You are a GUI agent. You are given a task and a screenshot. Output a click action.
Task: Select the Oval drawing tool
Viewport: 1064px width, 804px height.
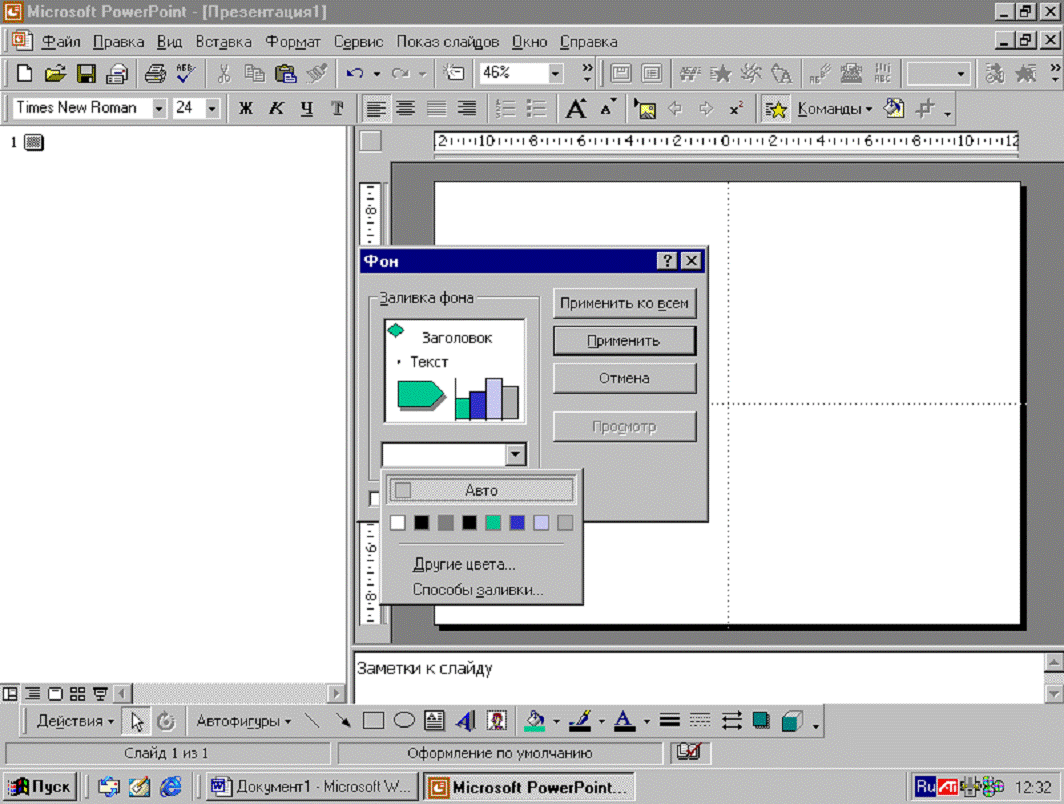(x=404, y=720)
